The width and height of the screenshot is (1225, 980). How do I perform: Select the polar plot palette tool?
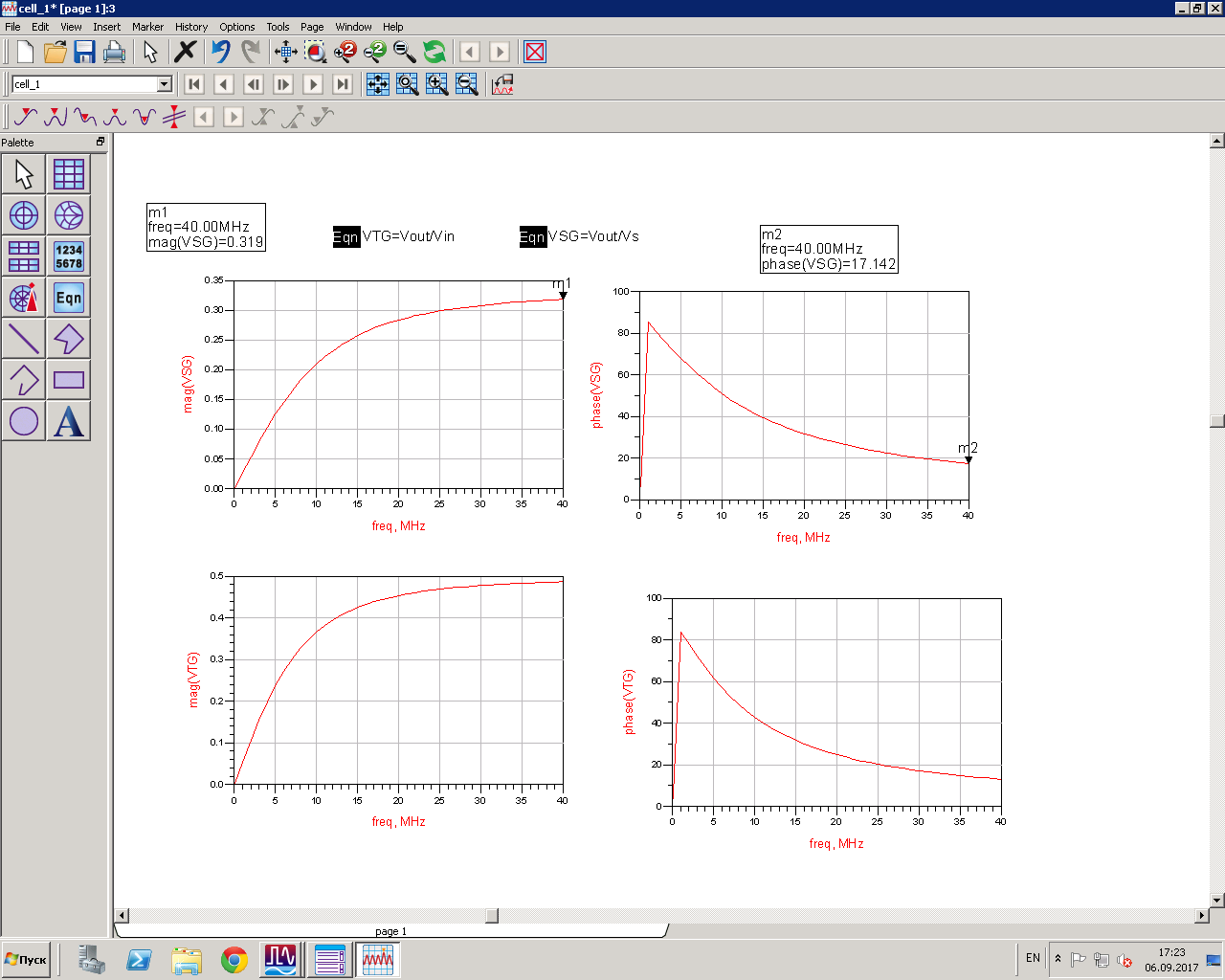[x=24, y=215]
